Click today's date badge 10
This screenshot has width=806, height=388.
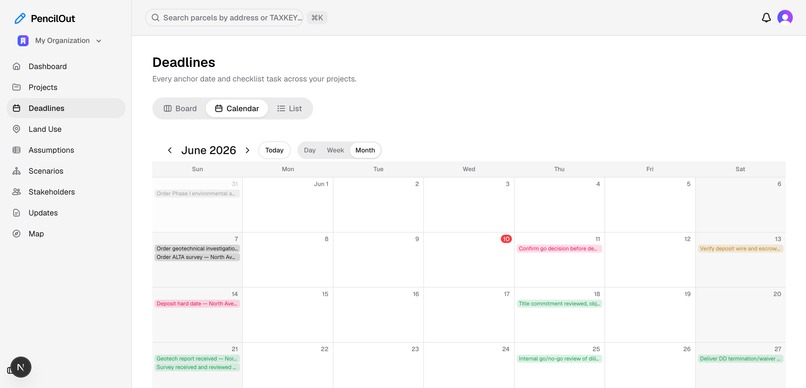click(x=506, y=239)
